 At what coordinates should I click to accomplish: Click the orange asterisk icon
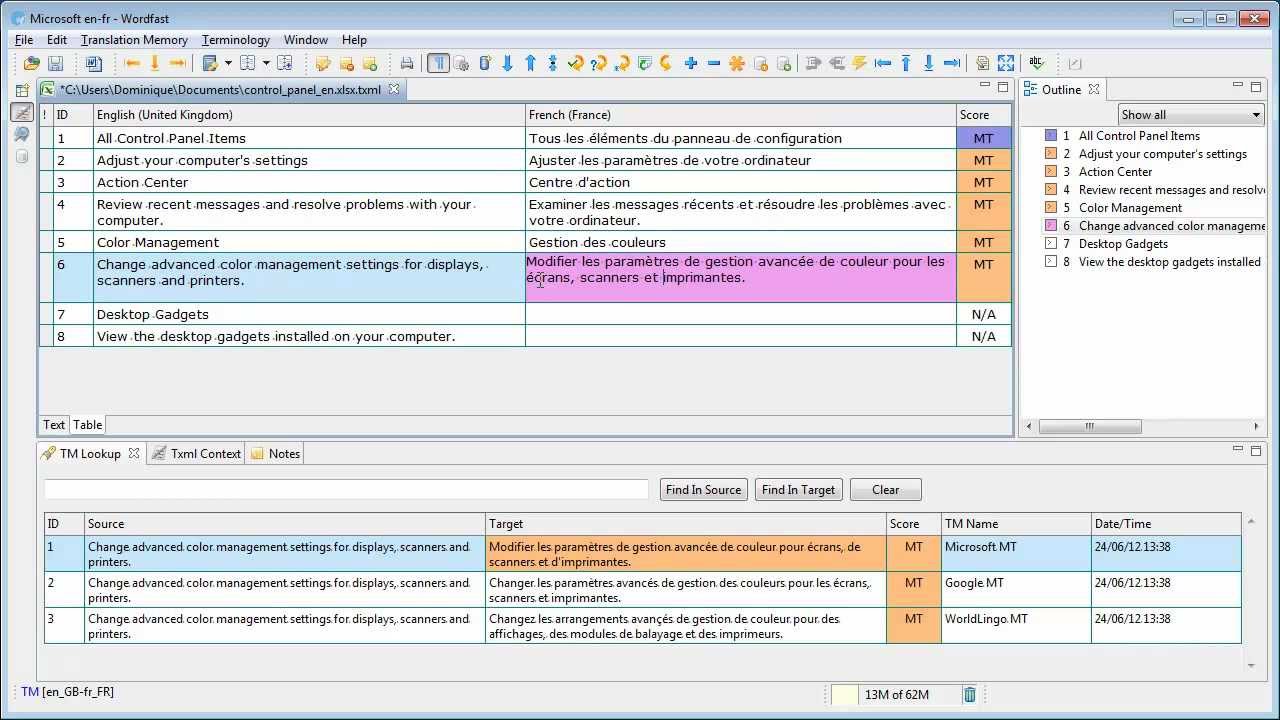(737, 63)
